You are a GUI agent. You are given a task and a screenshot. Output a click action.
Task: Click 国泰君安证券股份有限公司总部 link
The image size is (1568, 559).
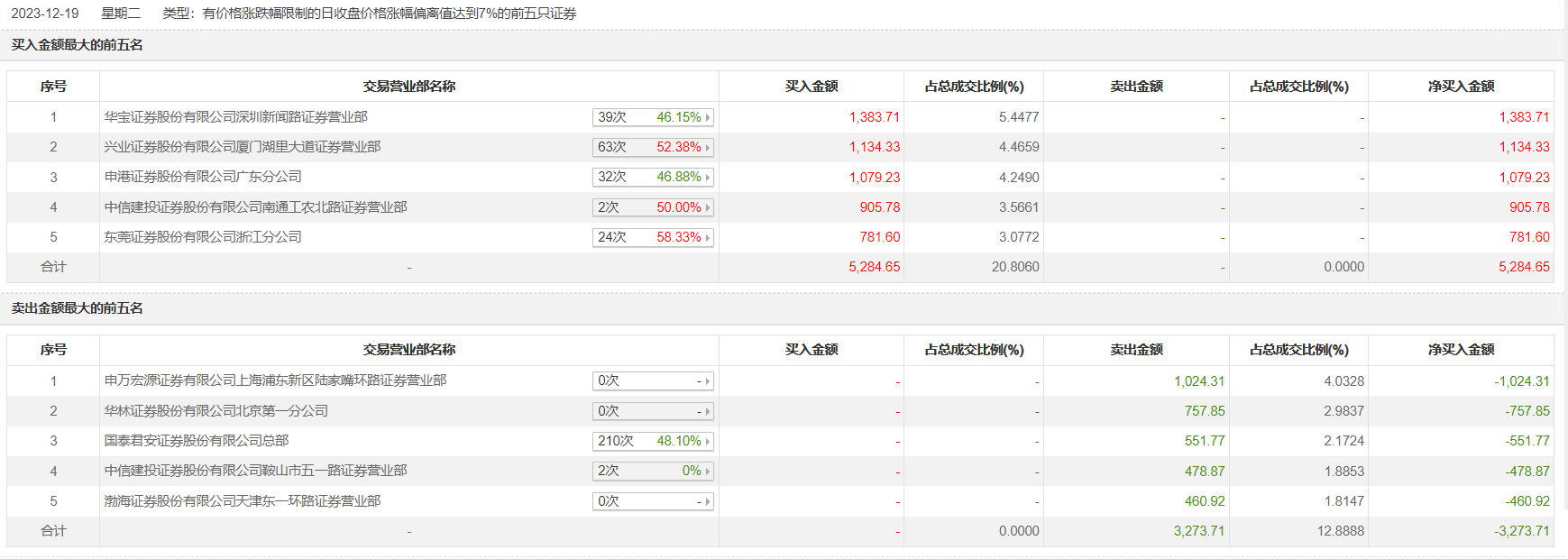tap(196, 441)
